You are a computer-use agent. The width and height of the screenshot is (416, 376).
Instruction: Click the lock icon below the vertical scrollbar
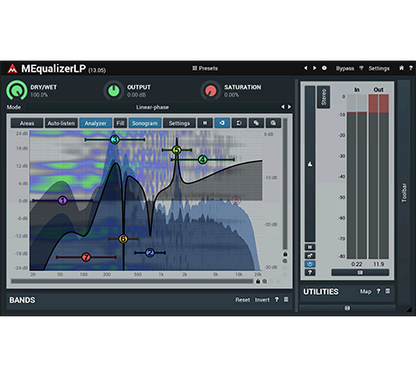coord(285,254)
